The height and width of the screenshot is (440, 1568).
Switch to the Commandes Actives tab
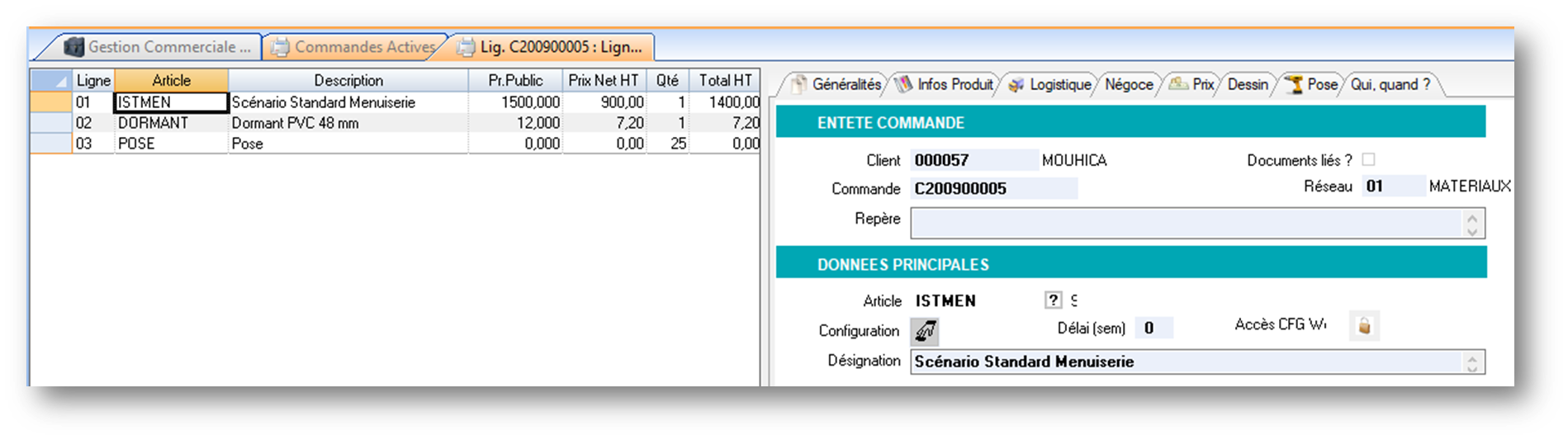(355, 47)
